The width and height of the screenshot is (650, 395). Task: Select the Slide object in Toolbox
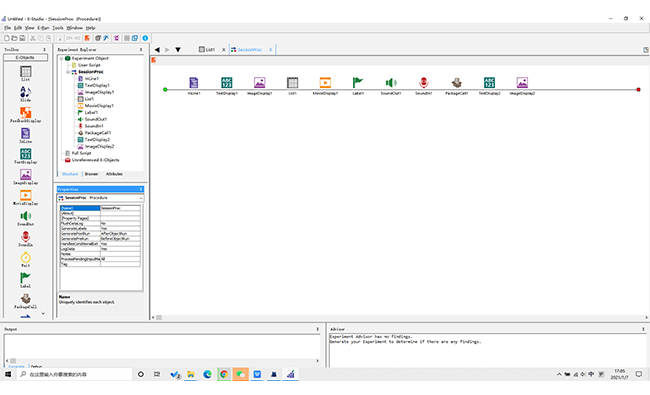coord(25,93)
